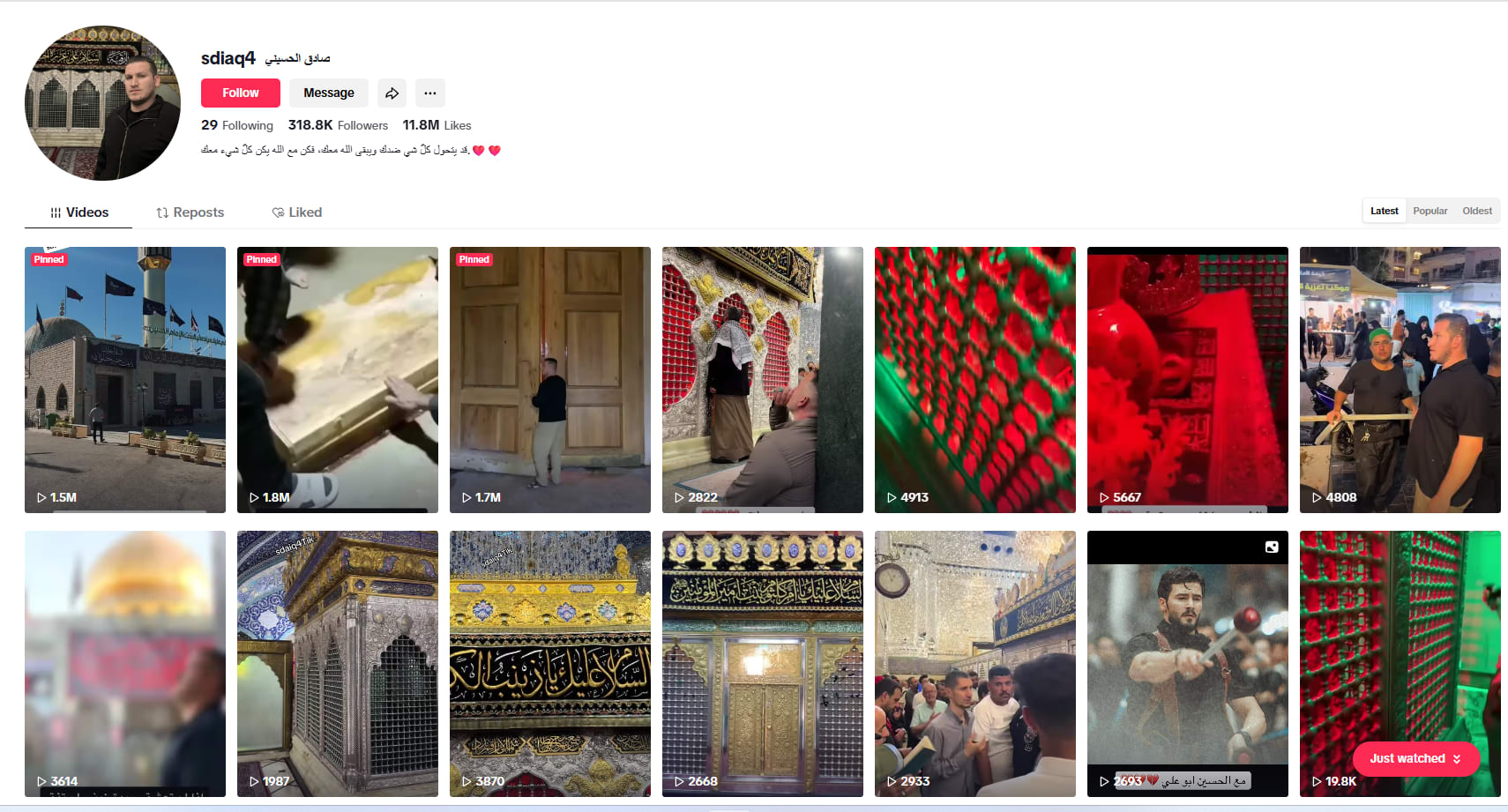Open pinned video with 1.5M views
The image size is (1508, 812).
[x=125, y=379]
